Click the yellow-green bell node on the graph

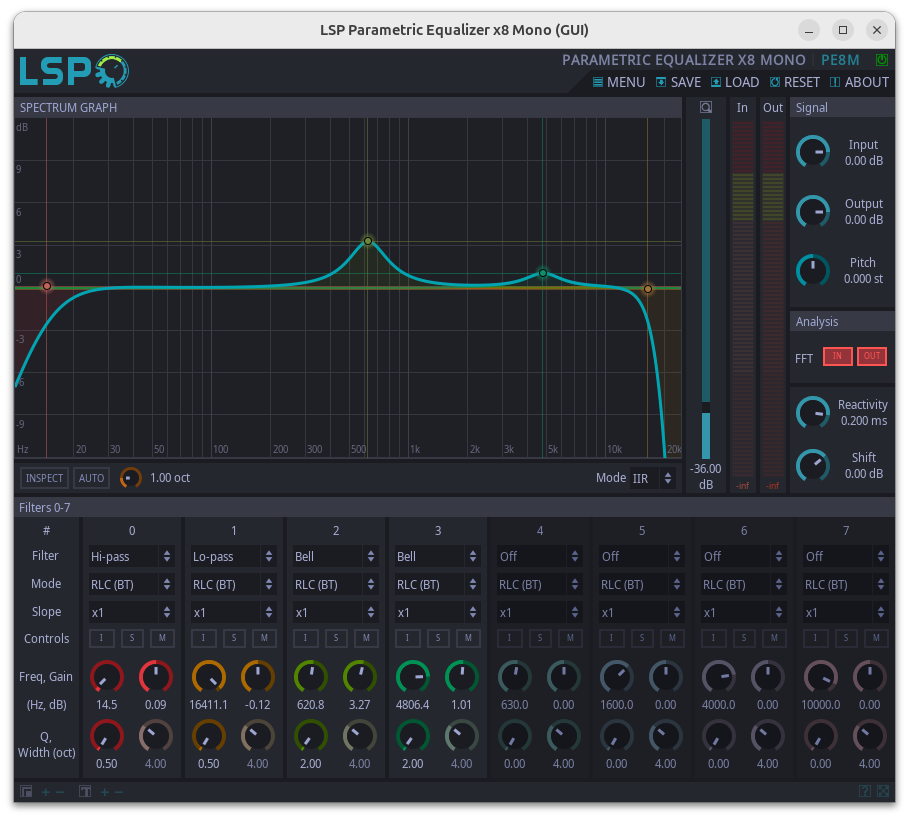click(x=368, y=241)
